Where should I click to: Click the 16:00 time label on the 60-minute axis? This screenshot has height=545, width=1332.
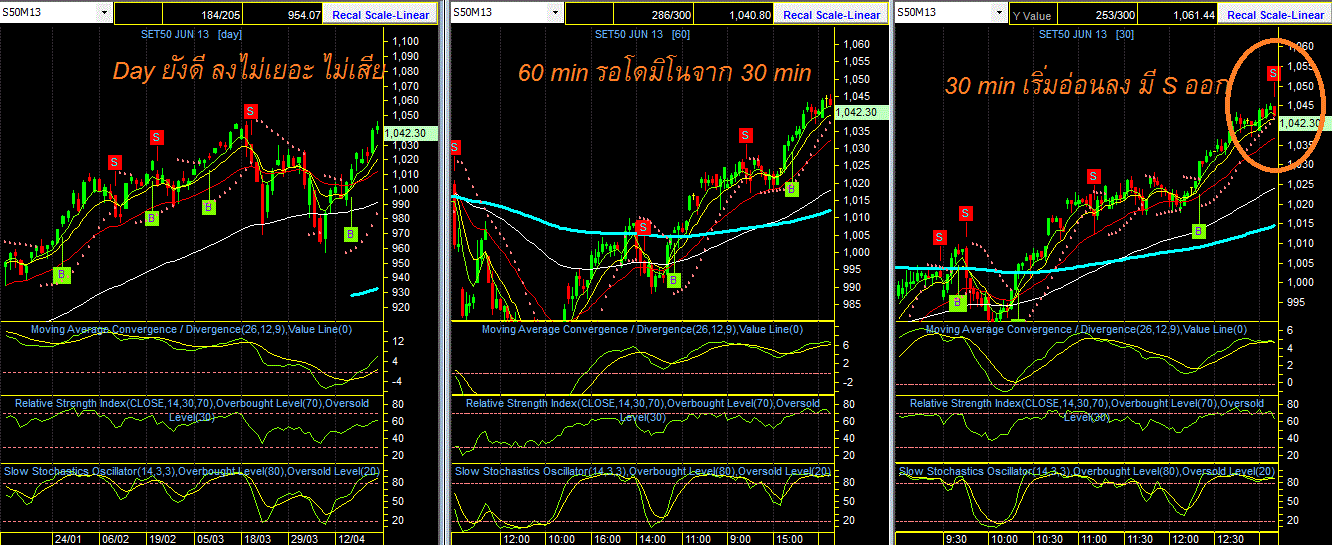tap(605, 538)
